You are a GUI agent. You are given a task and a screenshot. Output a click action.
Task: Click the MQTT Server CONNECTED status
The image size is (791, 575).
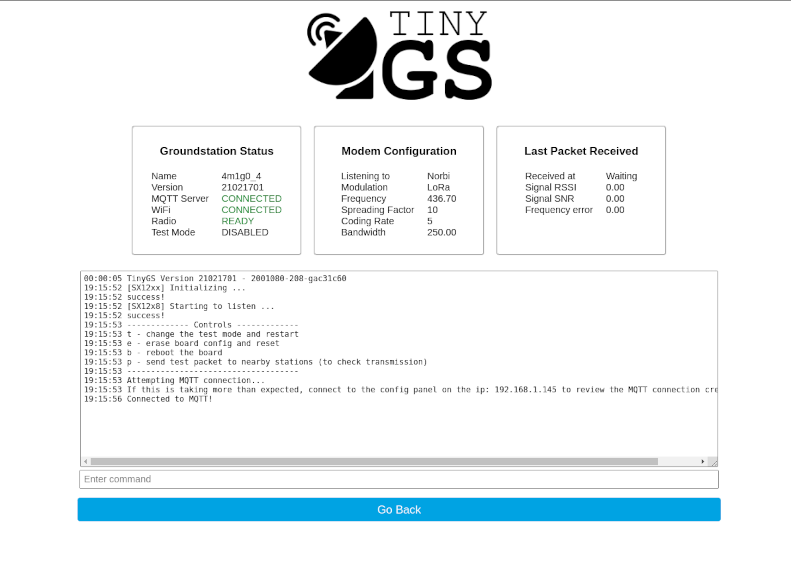[251, 199]
